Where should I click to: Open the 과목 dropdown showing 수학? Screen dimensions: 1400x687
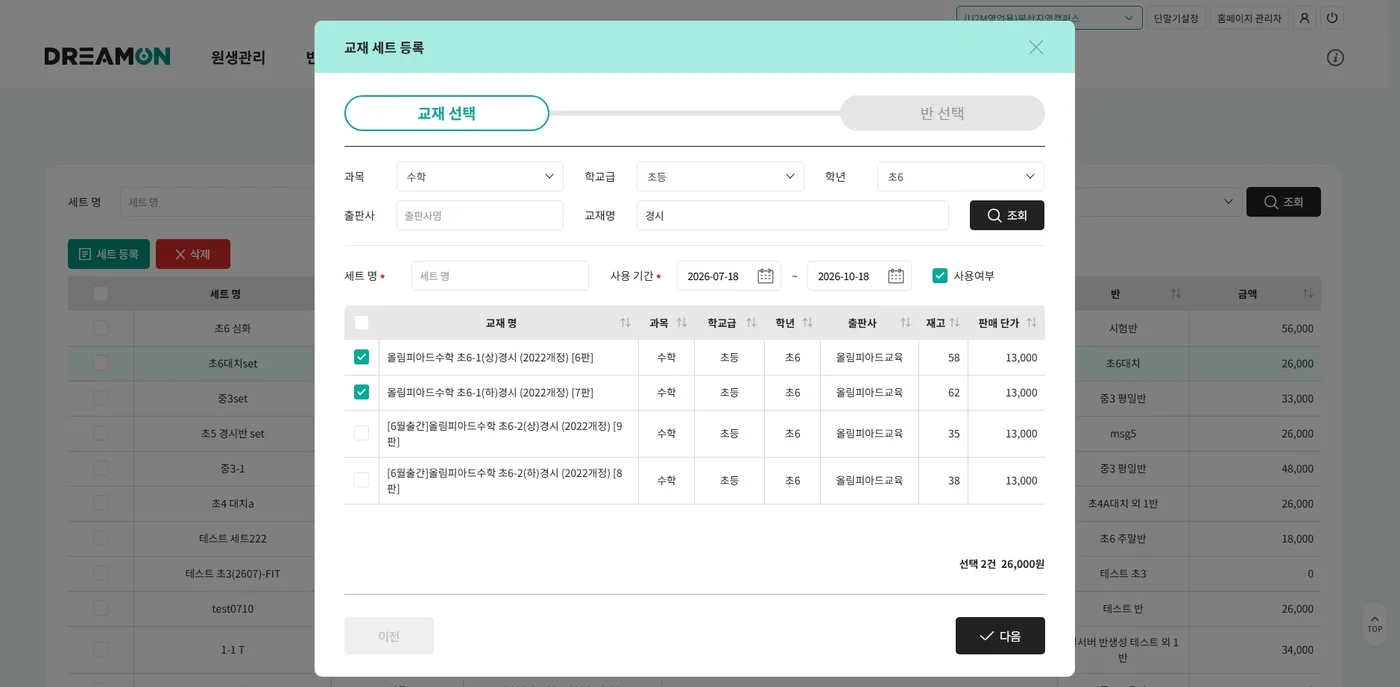pos(480,176)
